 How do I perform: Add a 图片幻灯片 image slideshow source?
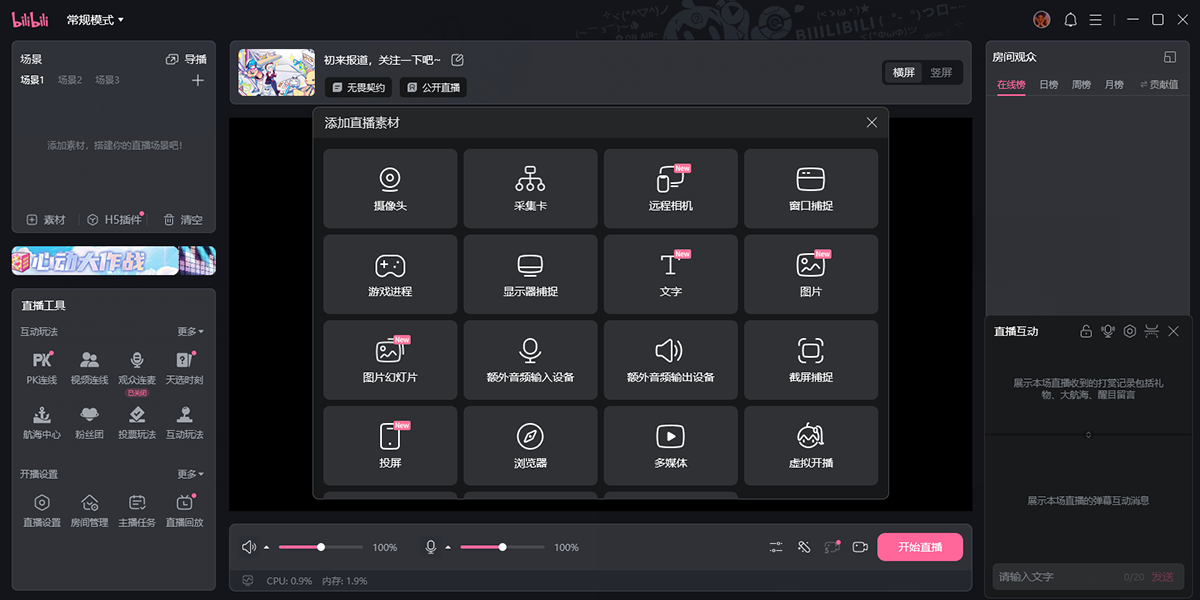[x=390, y=360]
